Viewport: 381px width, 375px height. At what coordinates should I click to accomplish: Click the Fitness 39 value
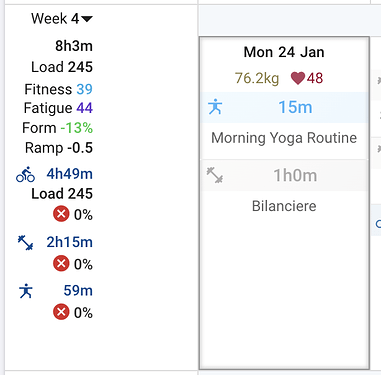point(84,89)
